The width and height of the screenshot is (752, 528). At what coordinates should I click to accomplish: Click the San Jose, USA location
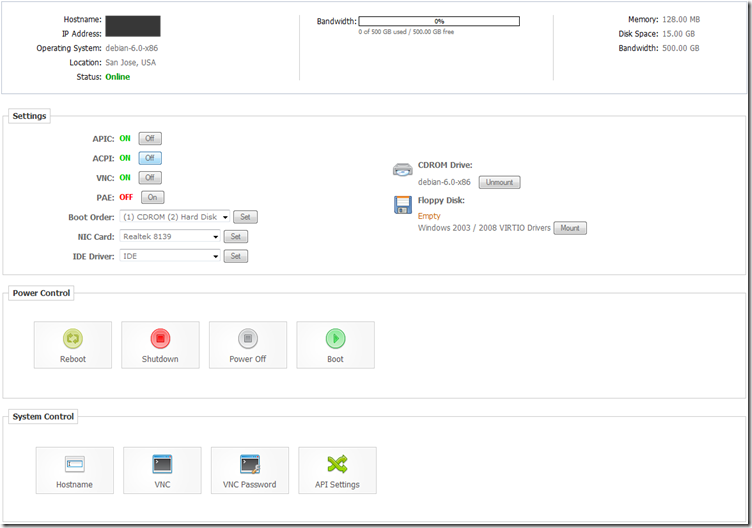coord(131,62)
